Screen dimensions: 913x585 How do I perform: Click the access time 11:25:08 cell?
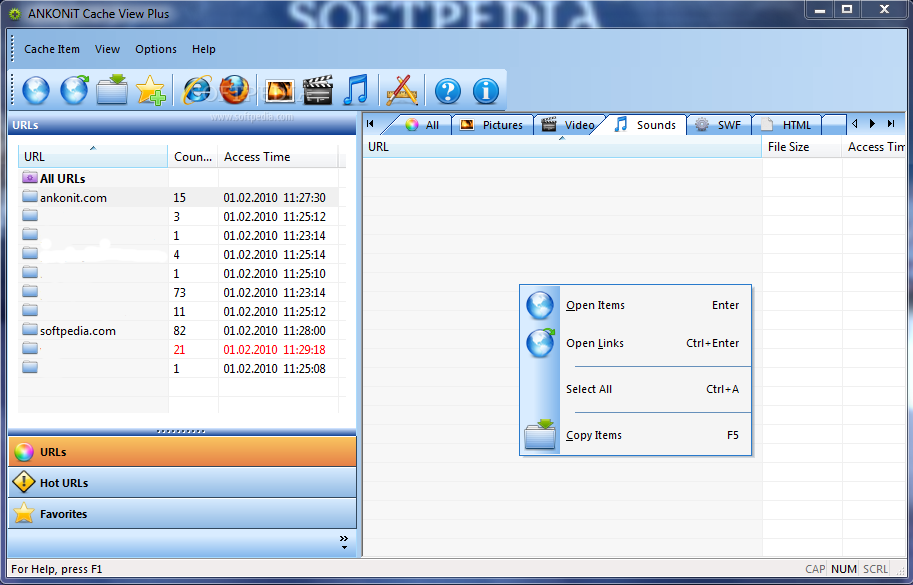point(274,368)
